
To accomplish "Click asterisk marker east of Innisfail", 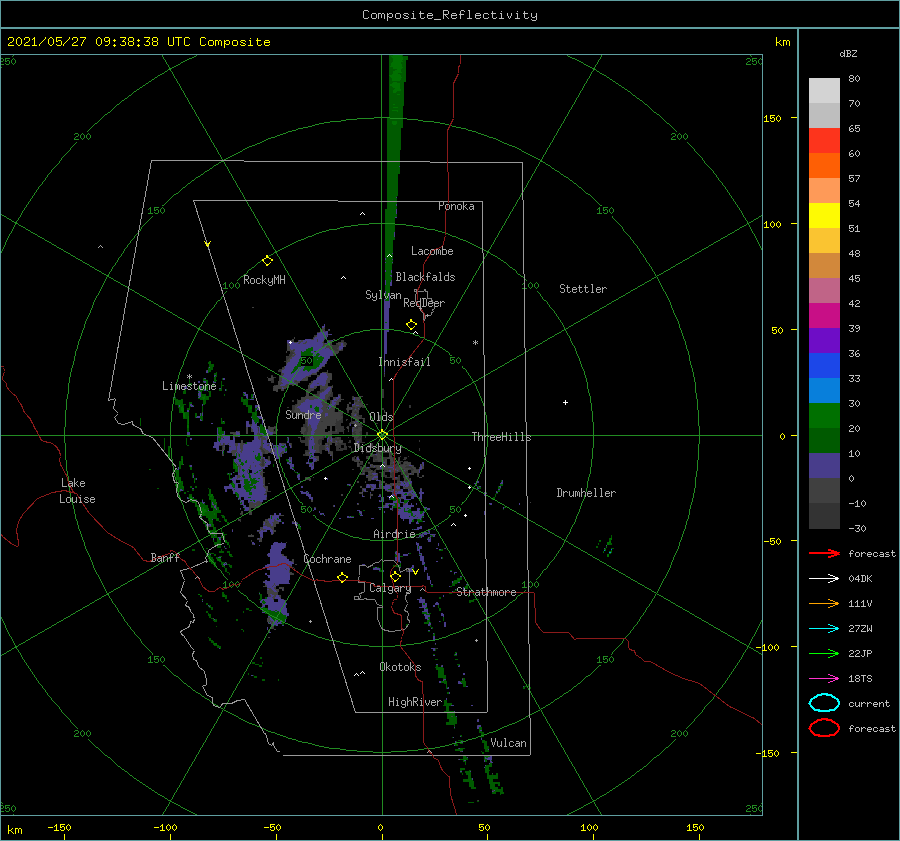I will tap(475, 343).
